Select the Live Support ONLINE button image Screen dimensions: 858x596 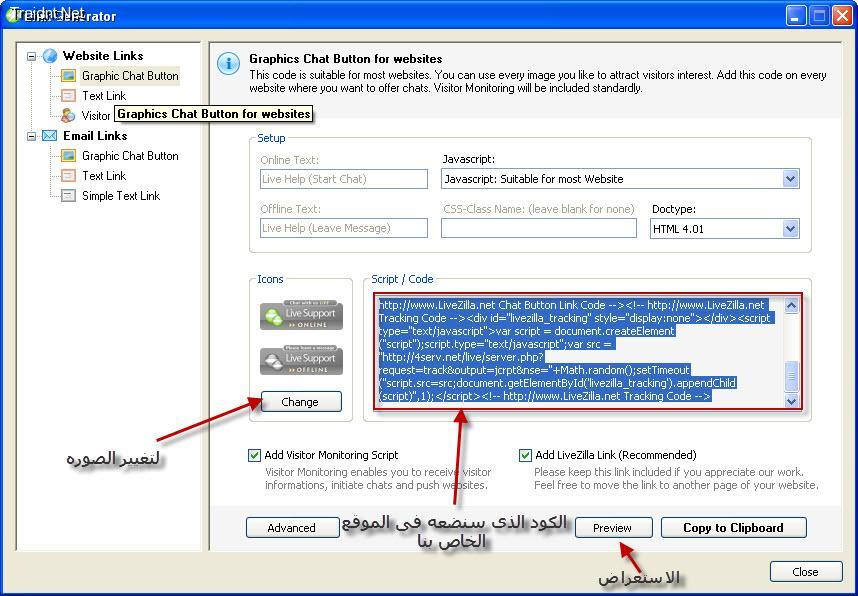coord(302,315)
